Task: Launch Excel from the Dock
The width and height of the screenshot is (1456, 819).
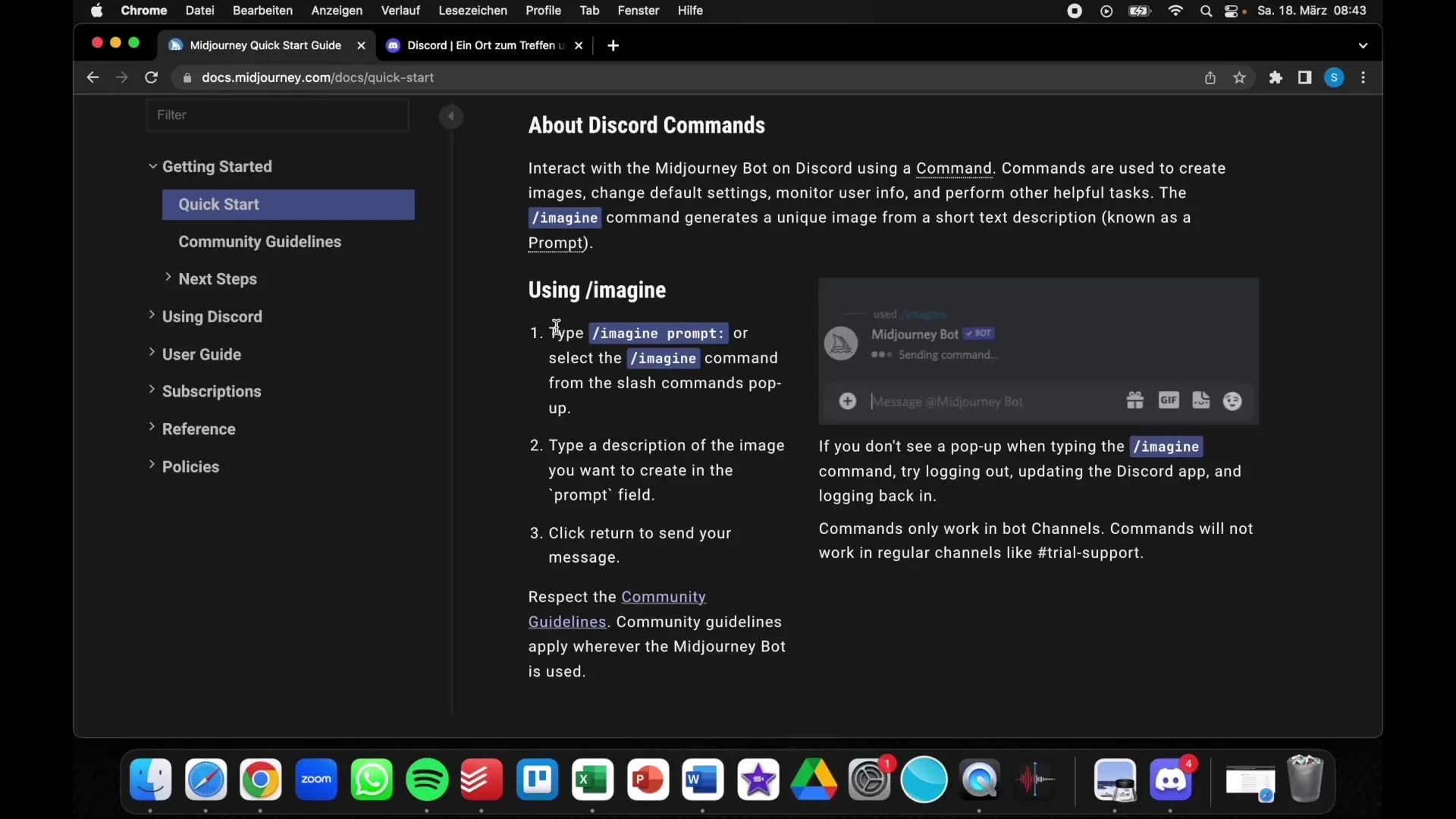Action: (x=593, y=780)
